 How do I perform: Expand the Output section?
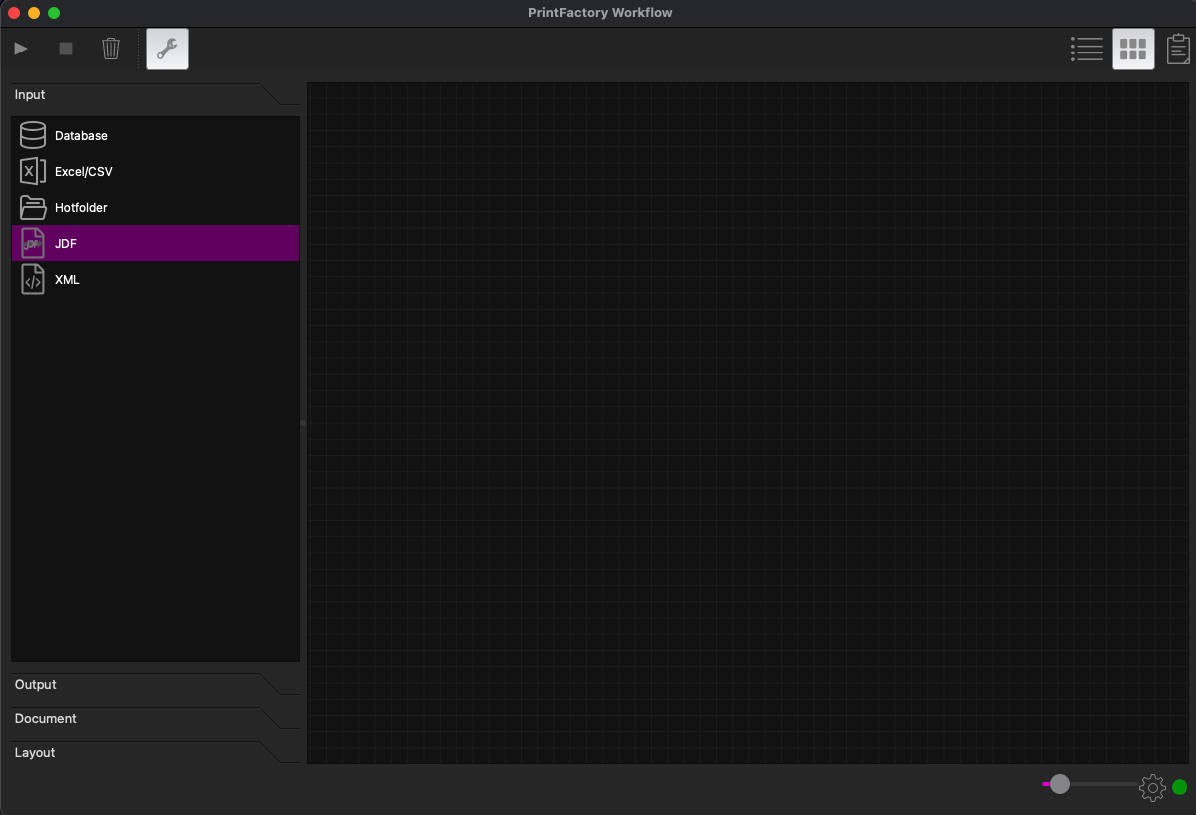[155, 685]
